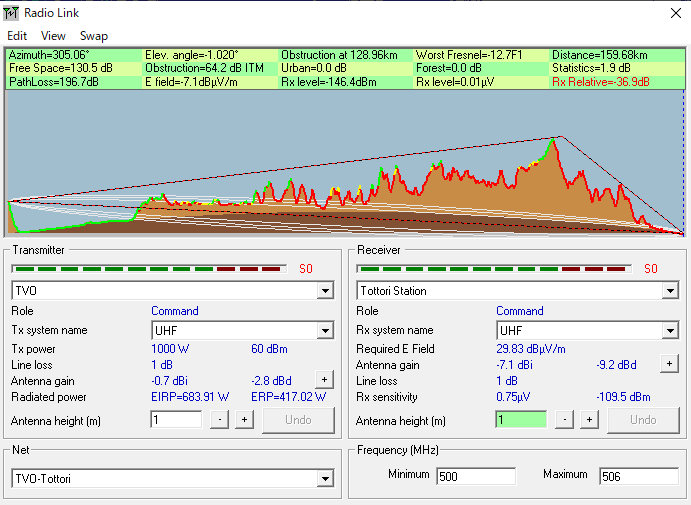Increase receiver antenna height with plus
The width and height of the screenshot is (691, 505).
pyautogui.click(x=590, y=420)
